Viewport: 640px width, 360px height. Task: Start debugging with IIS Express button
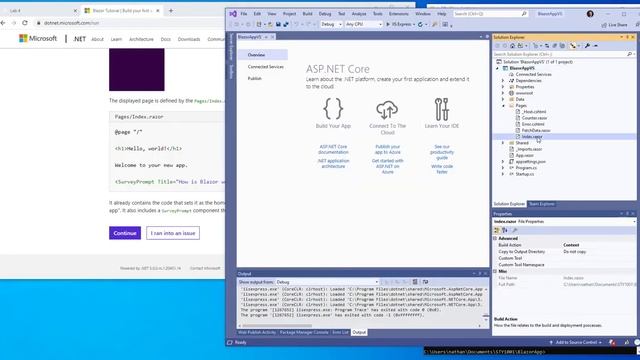pyautogui.click(x=399, y=24)
